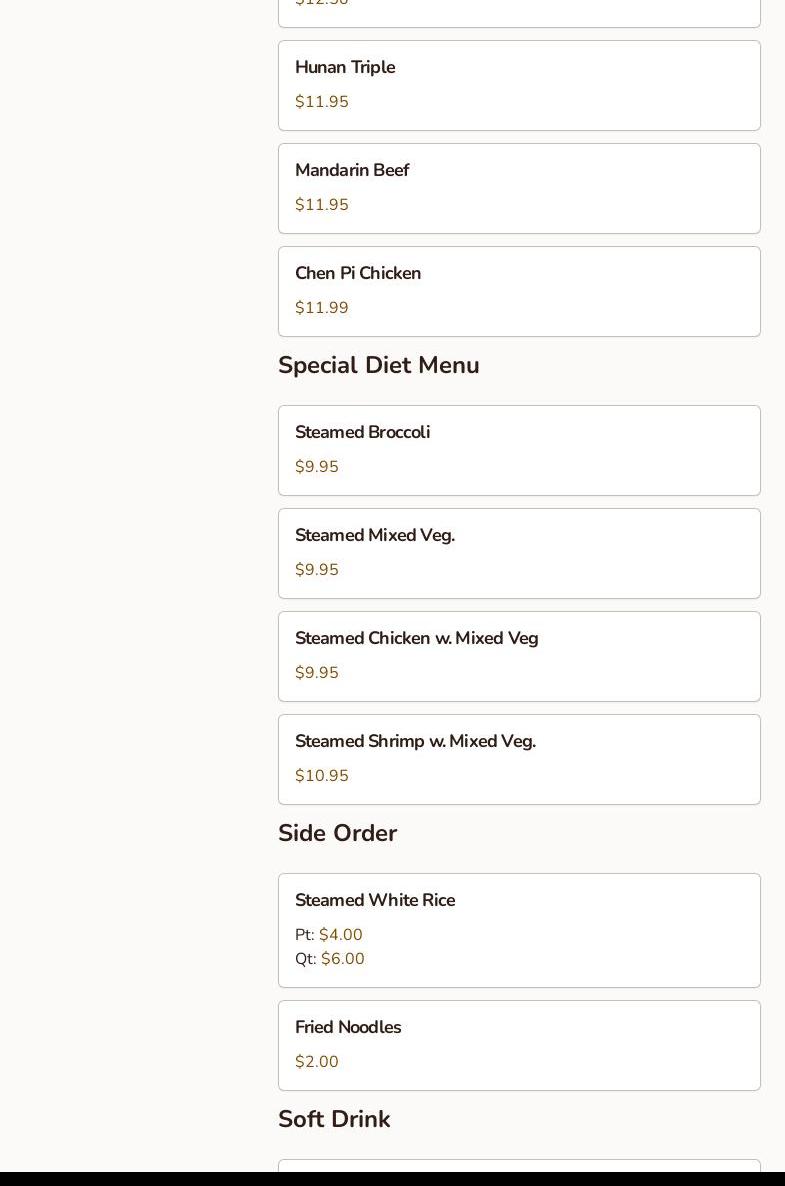Click the $10.95 Steamed Shrimp price
The image size is (785, 1186).
(x=322, y=776)
